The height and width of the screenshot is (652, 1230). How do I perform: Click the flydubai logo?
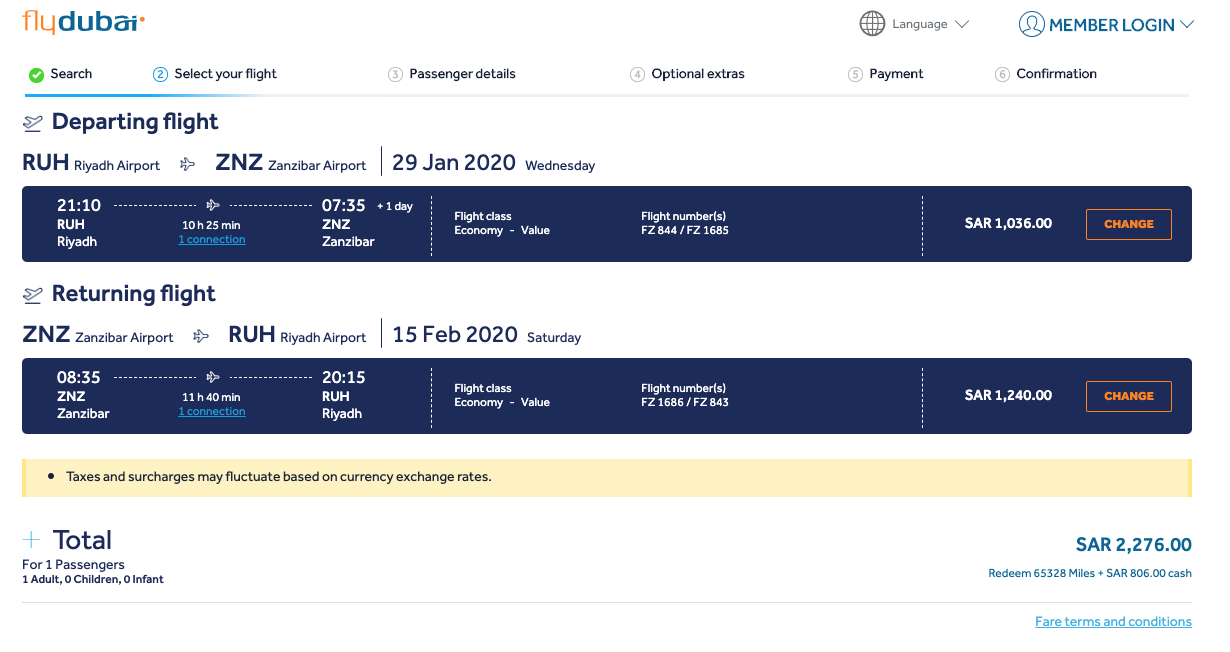click(83, 22)
